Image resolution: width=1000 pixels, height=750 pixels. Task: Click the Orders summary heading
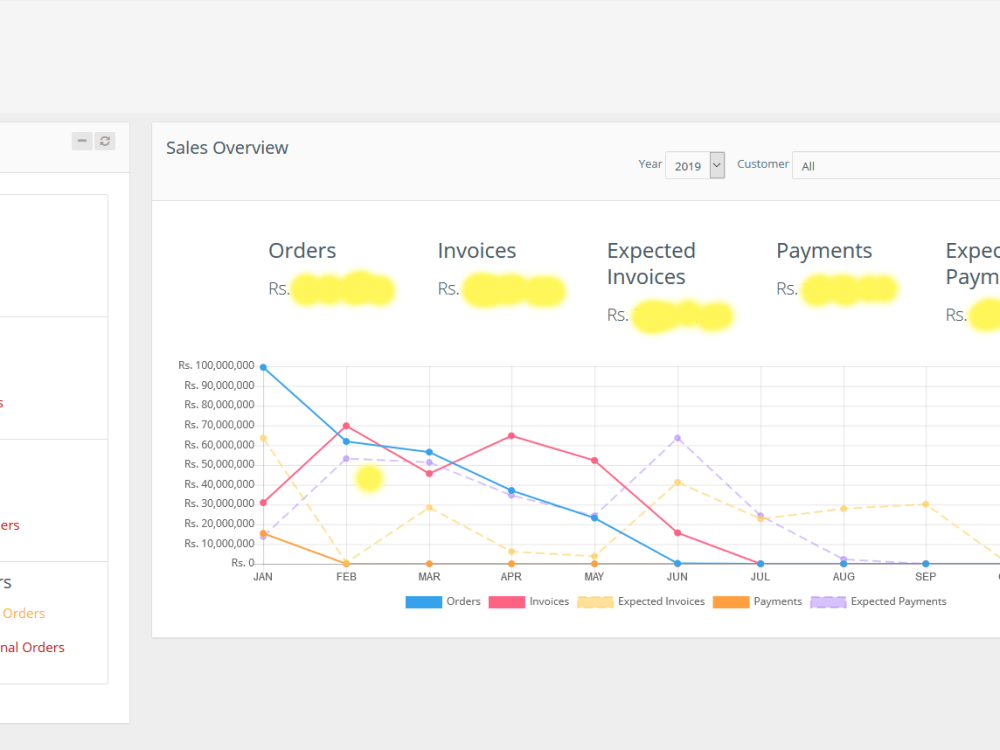(302, 251)
